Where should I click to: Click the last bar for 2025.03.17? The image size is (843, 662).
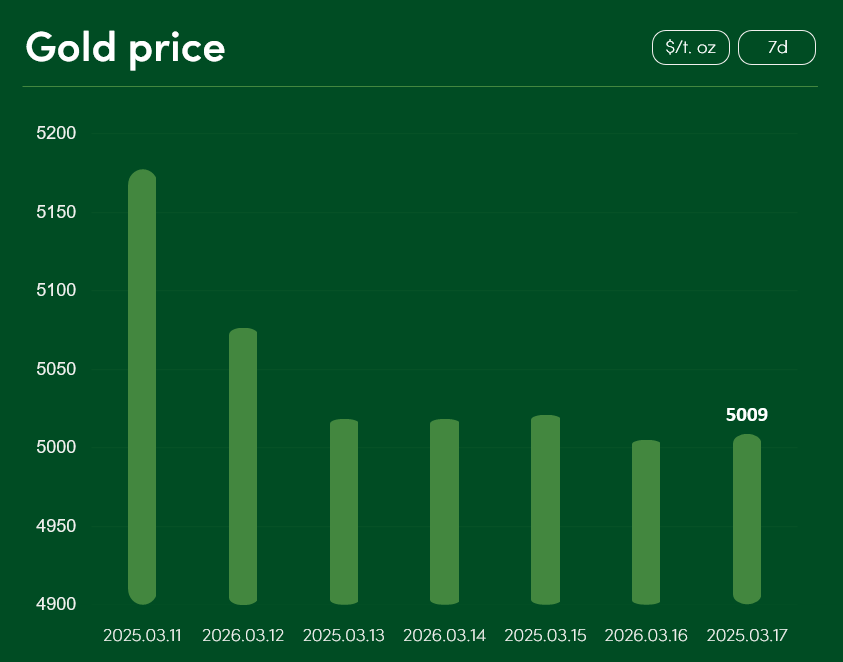coord(747,519)
